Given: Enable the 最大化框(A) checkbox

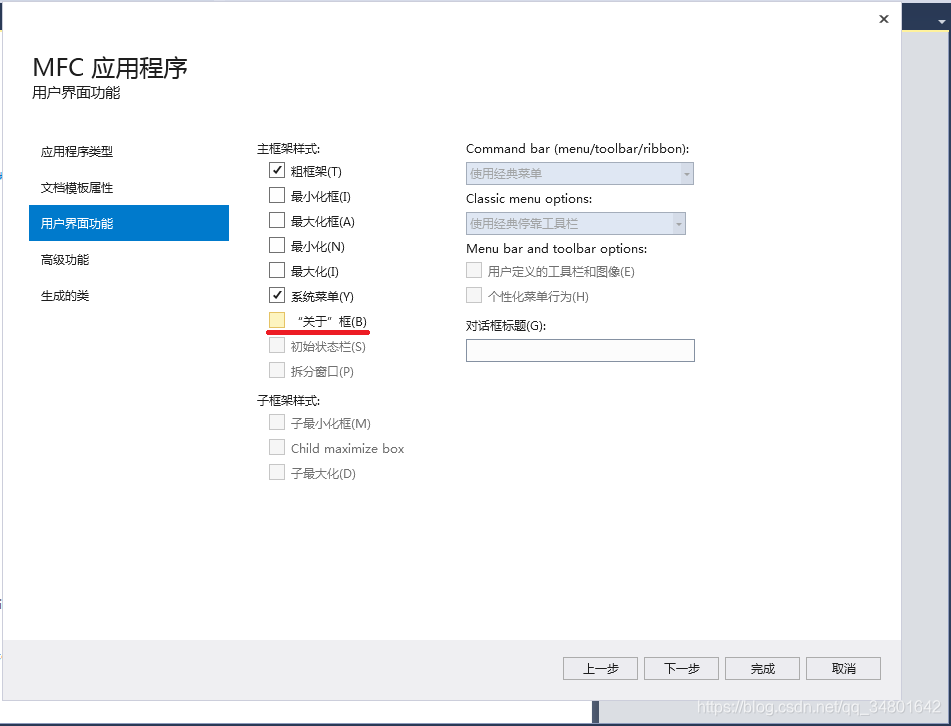Looking at the screenshot, I should click(277, 220).
